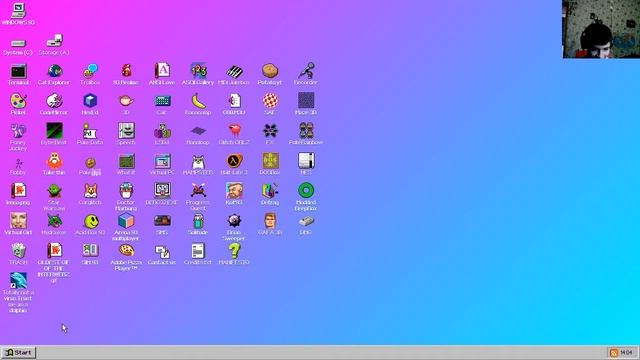Viewport: 640px width, 360px height.
Task: Launch Cat Explorer globe icon
Action: 54,71
